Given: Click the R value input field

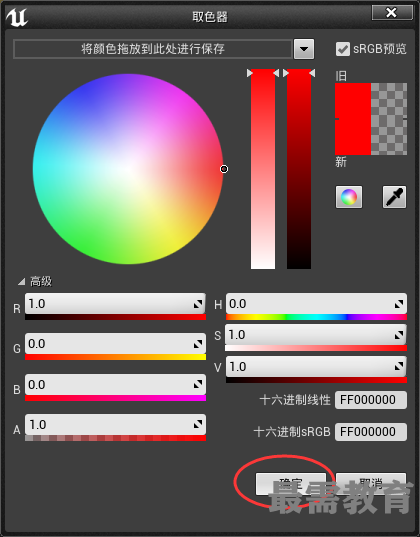Looking at the screenshot, I should [x=115, y=304].
